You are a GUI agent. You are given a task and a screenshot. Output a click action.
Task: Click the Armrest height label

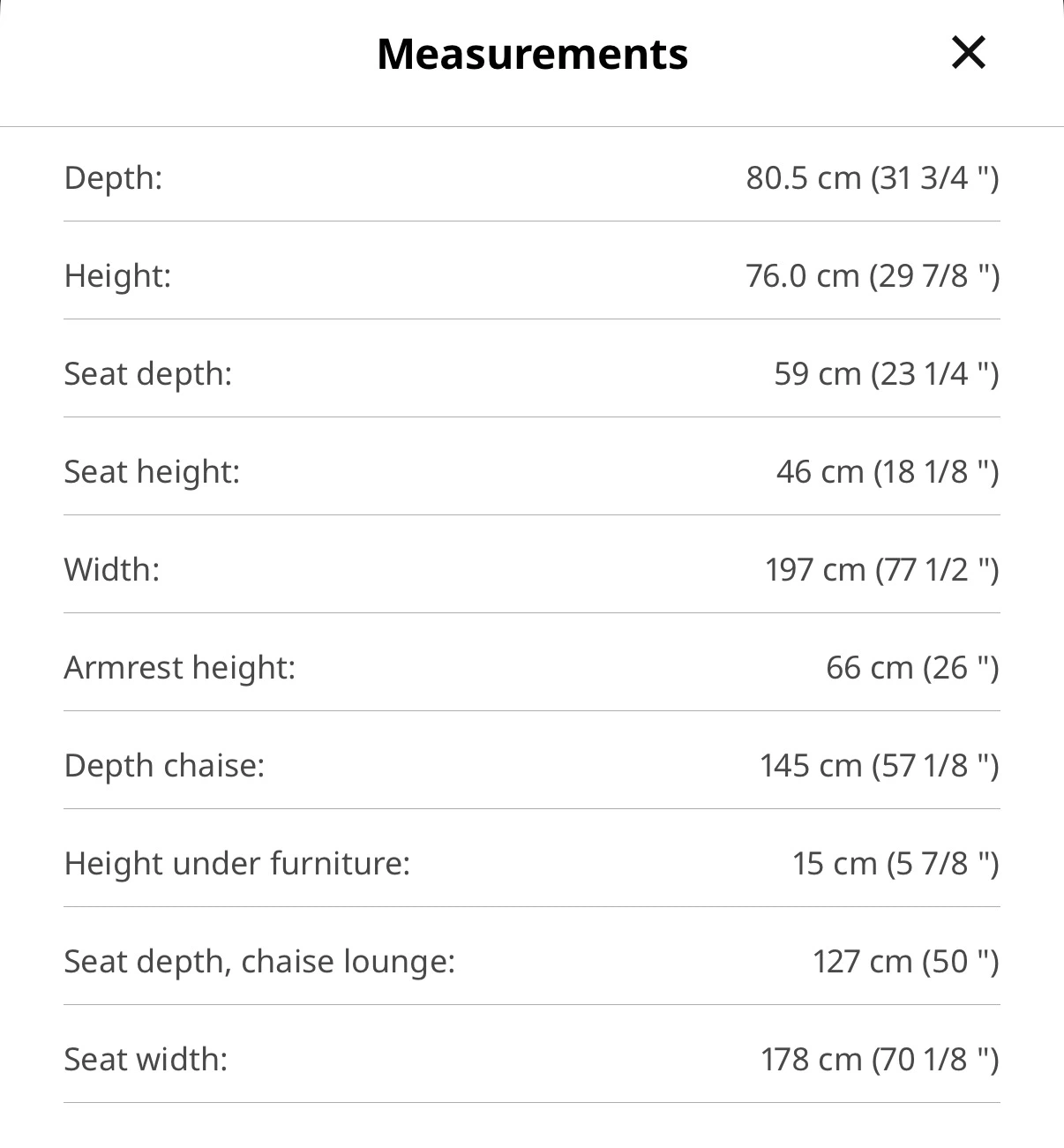[x=180, y=668]
